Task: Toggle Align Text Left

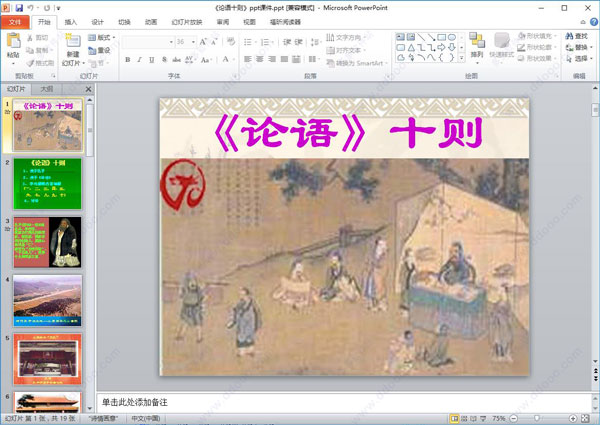Action: 248,59
